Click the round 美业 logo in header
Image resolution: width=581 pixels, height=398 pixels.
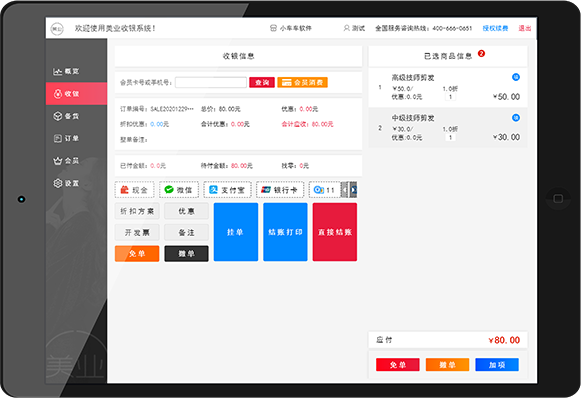coord(57,28)
